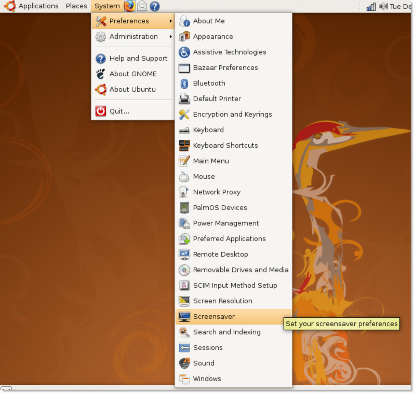Open Help and Support
Image resolution: width=415 pixels, height=394 pixels.
[x=133, y=58]
